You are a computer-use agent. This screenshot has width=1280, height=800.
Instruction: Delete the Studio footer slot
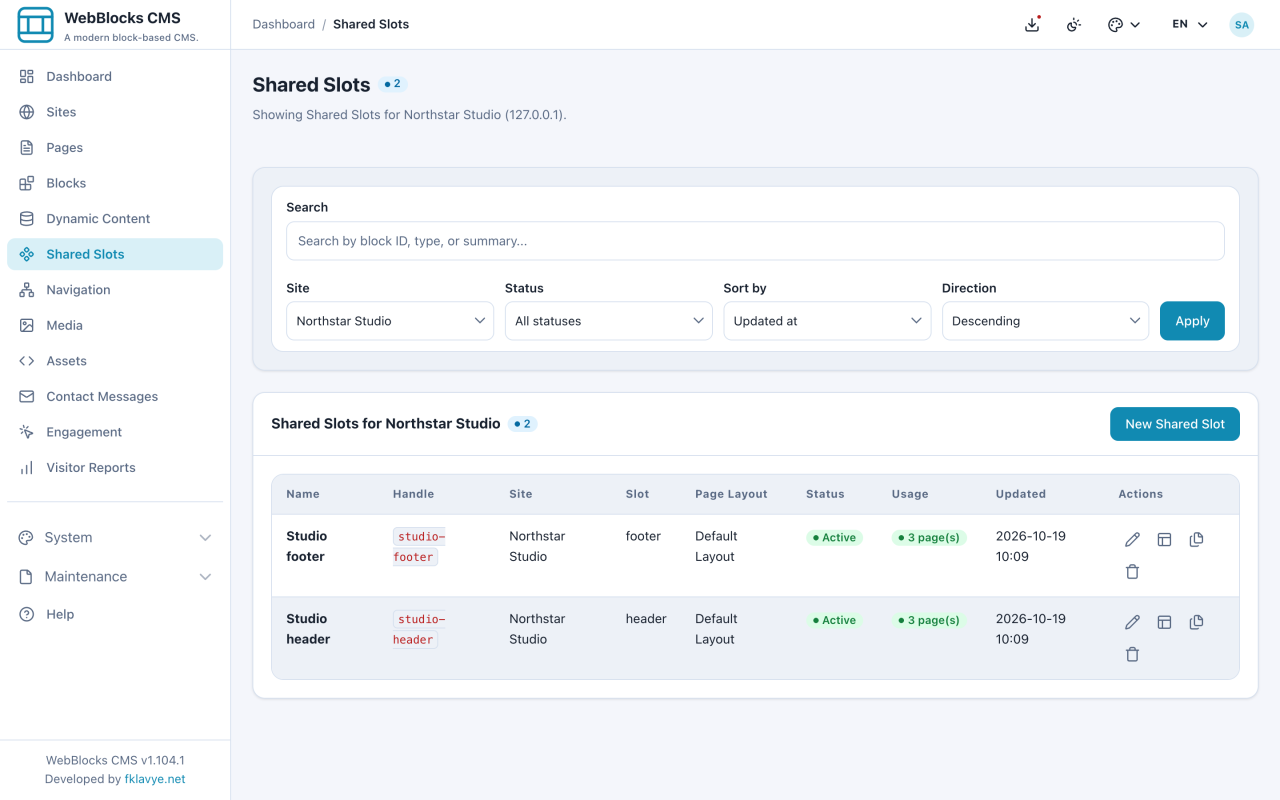(x=1132, y=572)
